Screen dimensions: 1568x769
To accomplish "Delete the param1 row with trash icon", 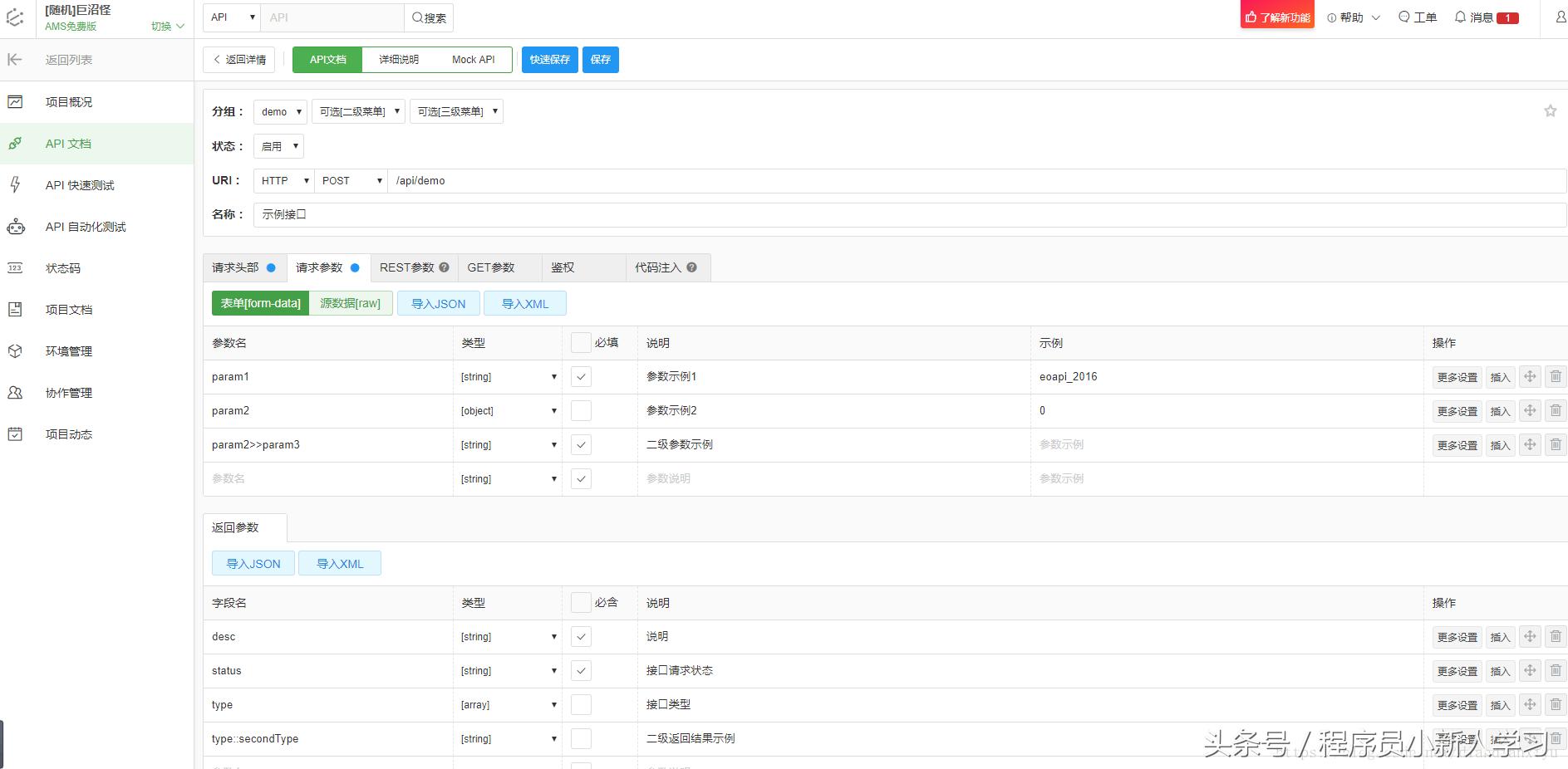I will click(x=1555, y=376).
